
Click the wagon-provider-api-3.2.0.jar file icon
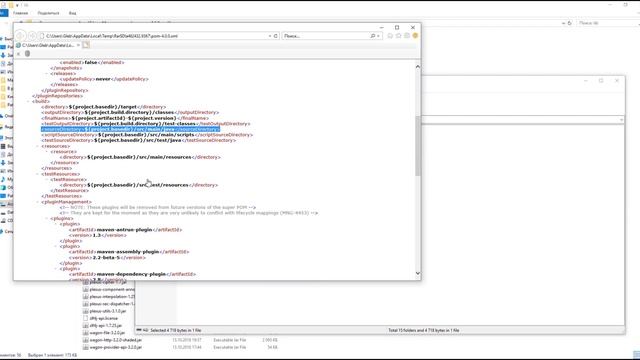tap(85, 347)
